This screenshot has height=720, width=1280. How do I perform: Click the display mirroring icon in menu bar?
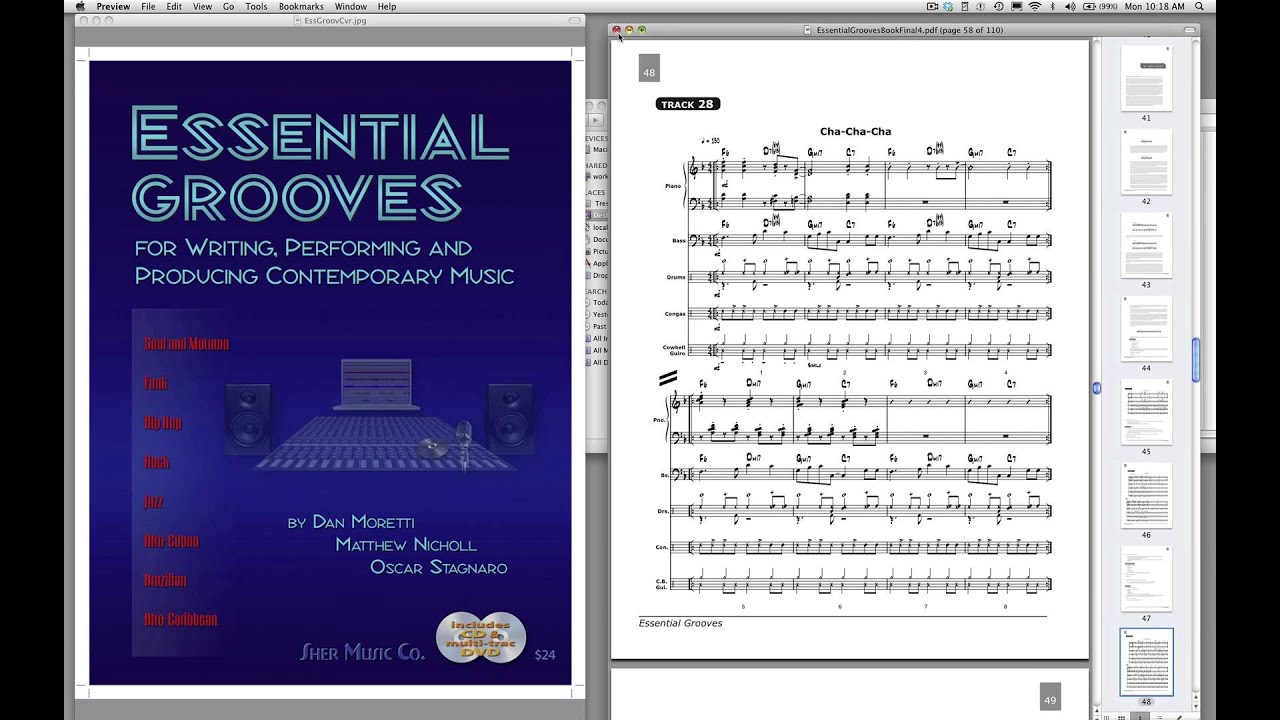(1017, 6)
